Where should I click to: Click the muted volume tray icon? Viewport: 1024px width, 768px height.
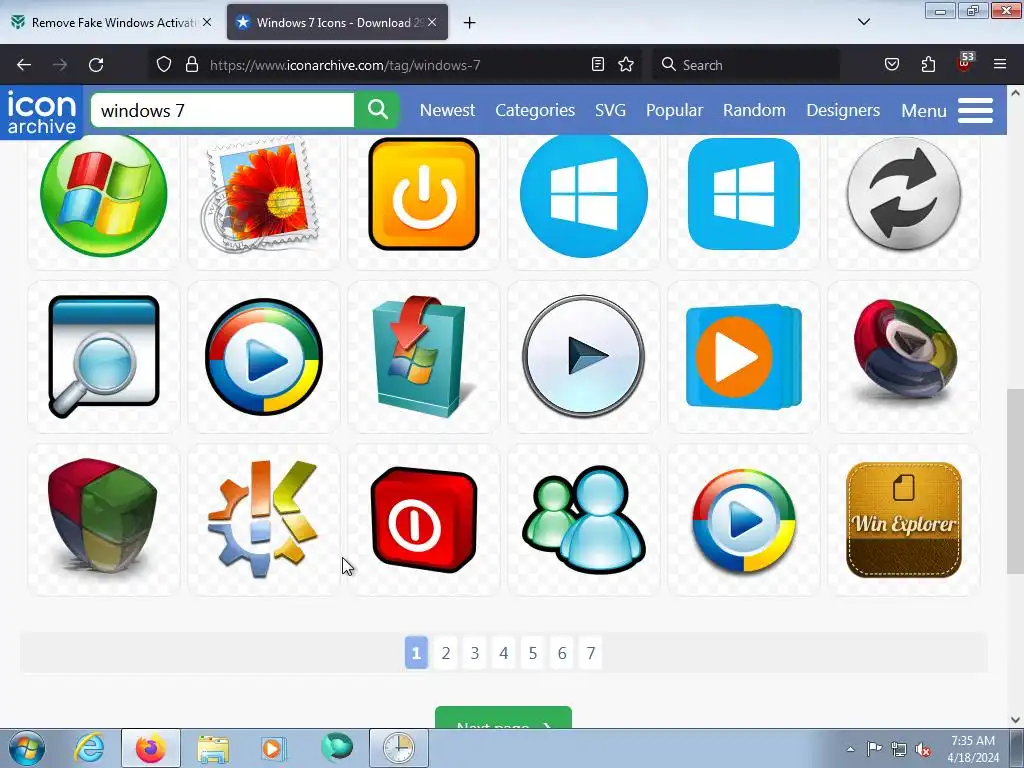(x=923, y=749)
